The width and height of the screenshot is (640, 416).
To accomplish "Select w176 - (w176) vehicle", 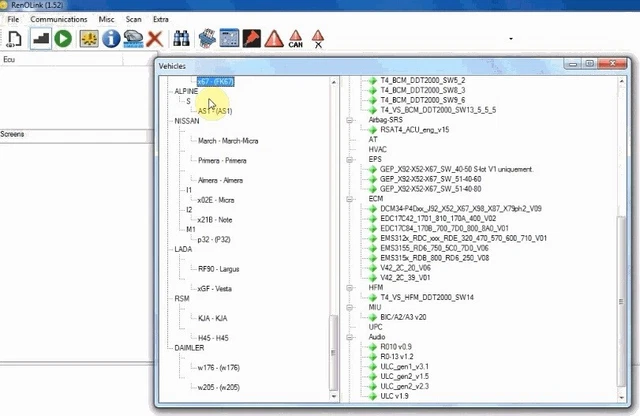I will (219, 367).
